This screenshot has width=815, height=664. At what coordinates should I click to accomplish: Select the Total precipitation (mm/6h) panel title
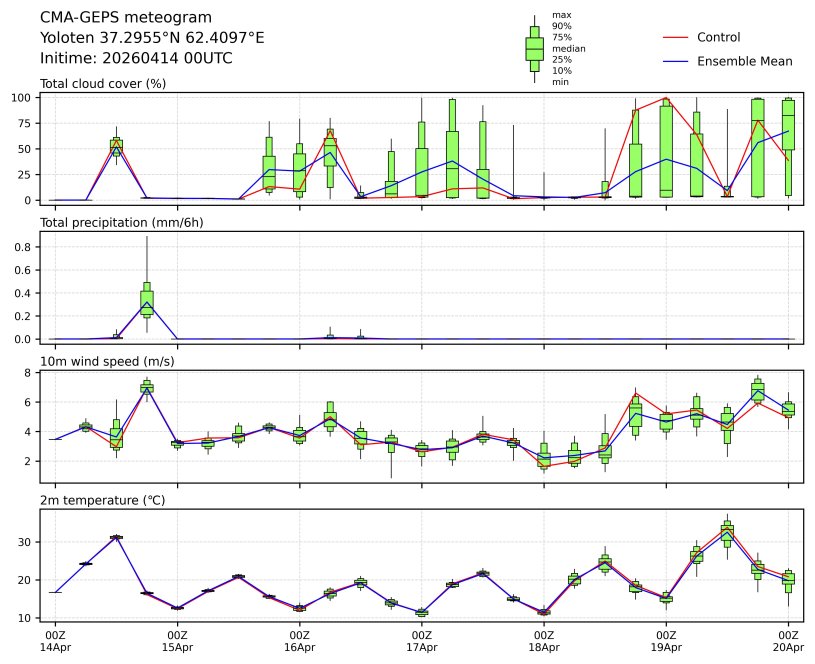click(x=121, y=222)
